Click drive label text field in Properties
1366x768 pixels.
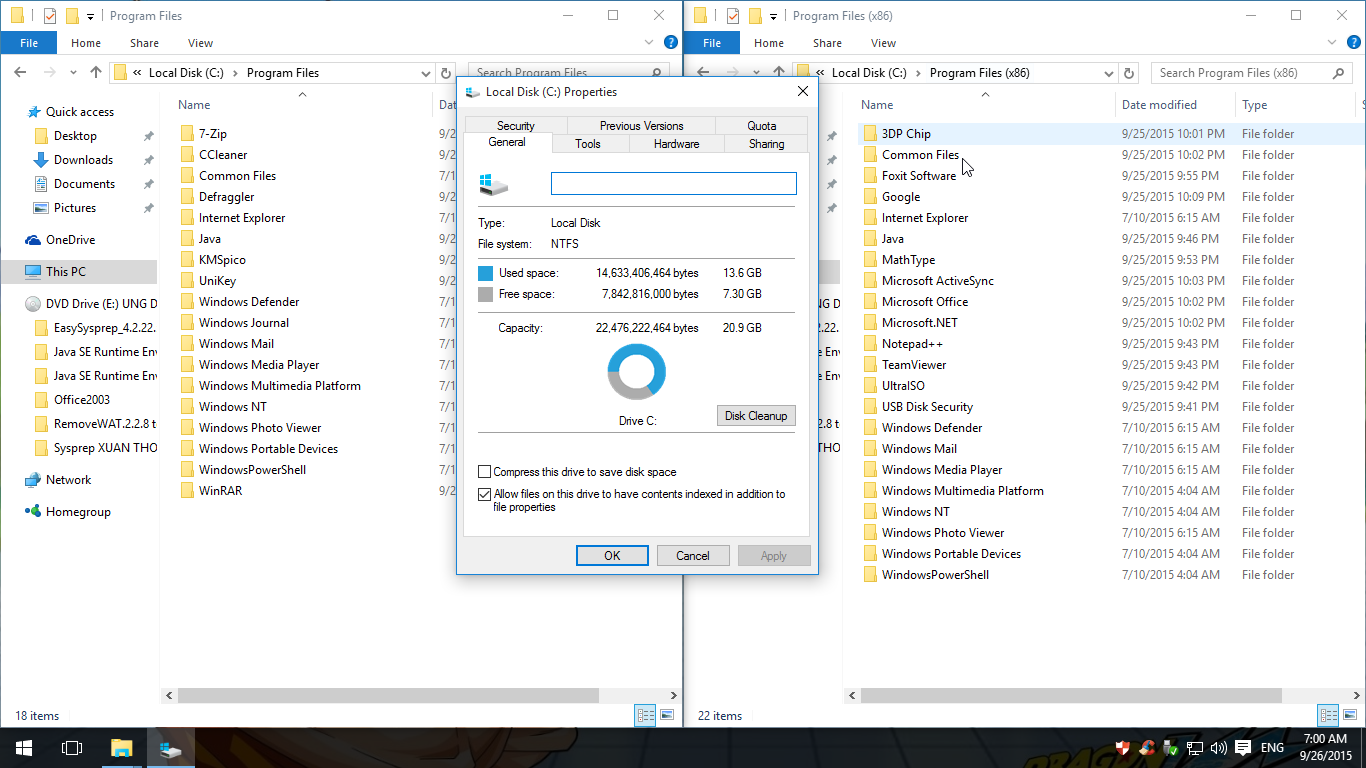click(674, 183)
